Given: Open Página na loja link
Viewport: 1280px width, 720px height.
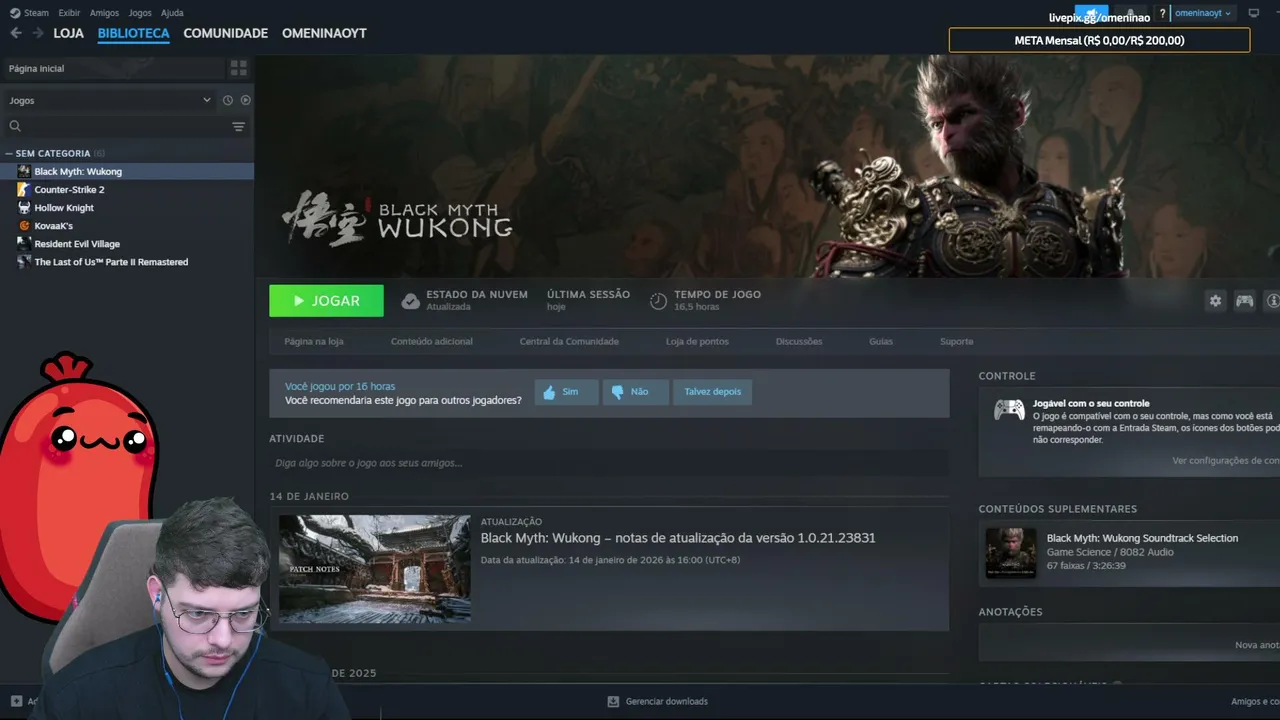Looking at the screenshot, I should 314,341.
